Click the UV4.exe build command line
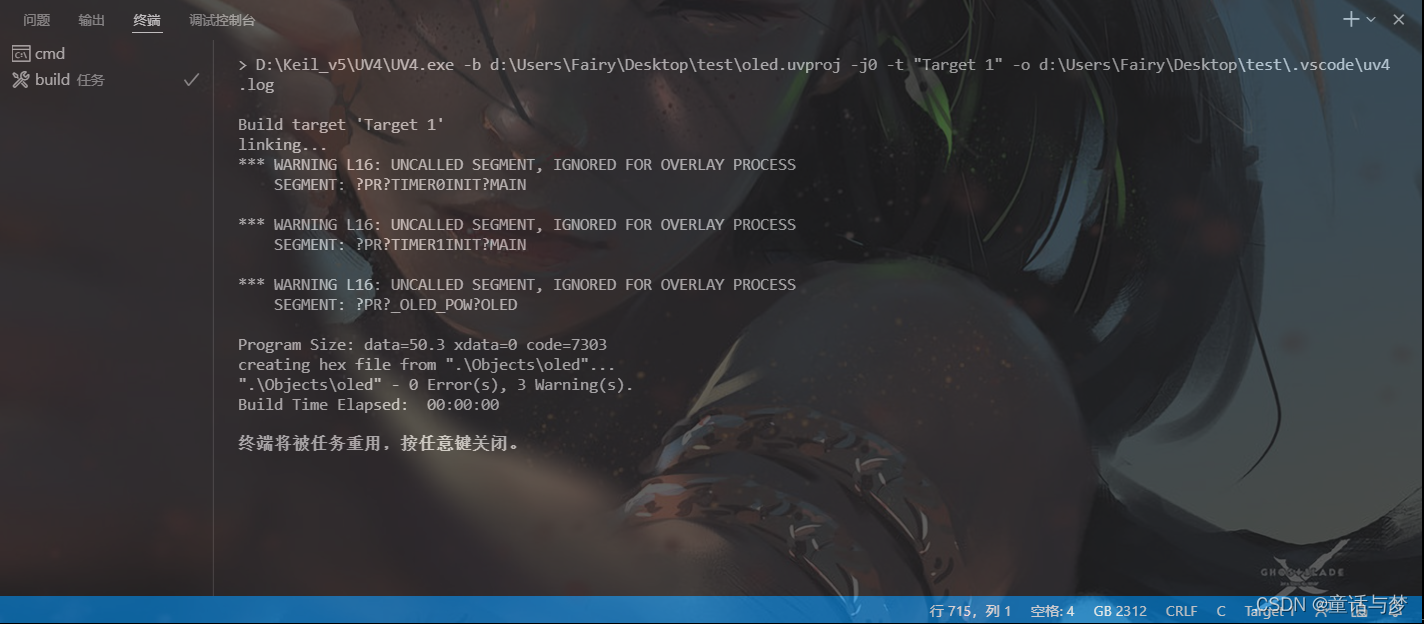The width and height of the screenshot is (1424, 624). pyautogui.click(x=814, y=65)
